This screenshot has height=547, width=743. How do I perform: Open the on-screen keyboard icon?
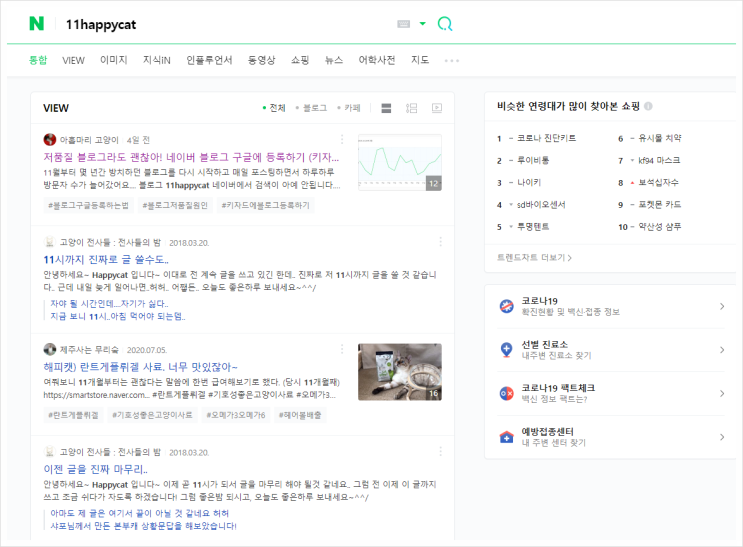pyautogui.click(x=403, y=24)
